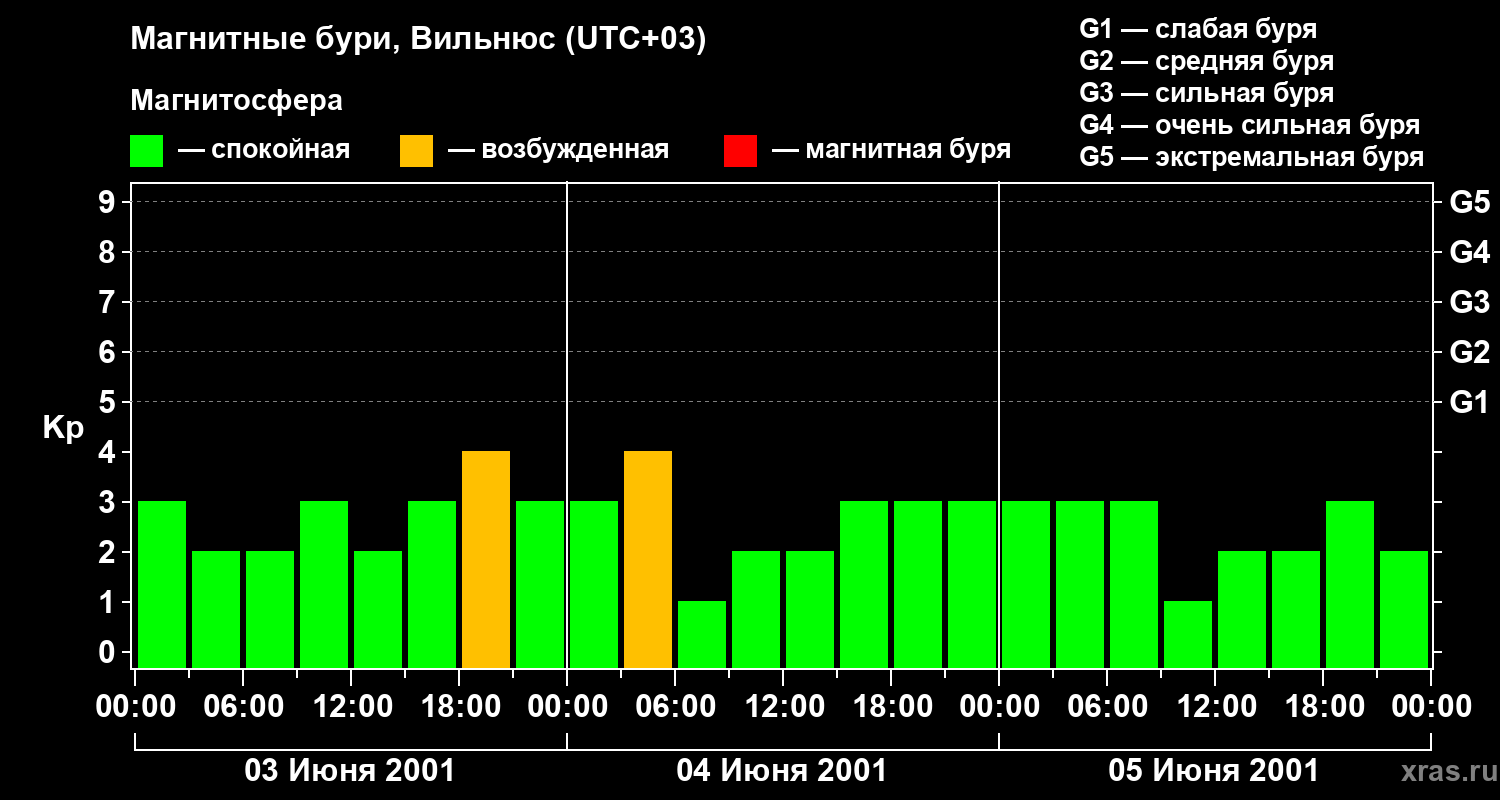The image size is (1500, 800).
Task: Click the 'Магнитосфера' heading
Action: pos(236,101)
